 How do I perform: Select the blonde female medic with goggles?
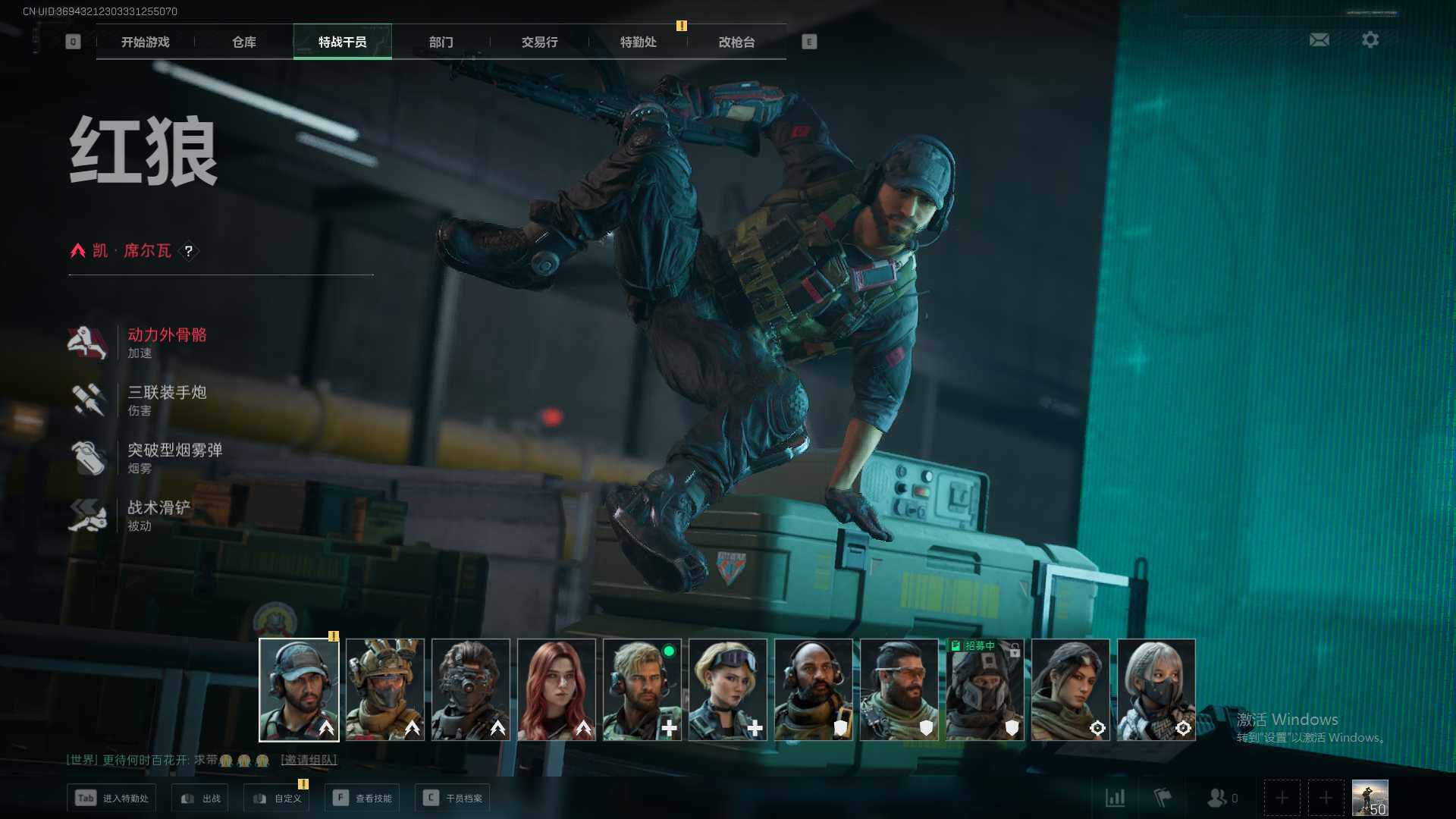728,689
